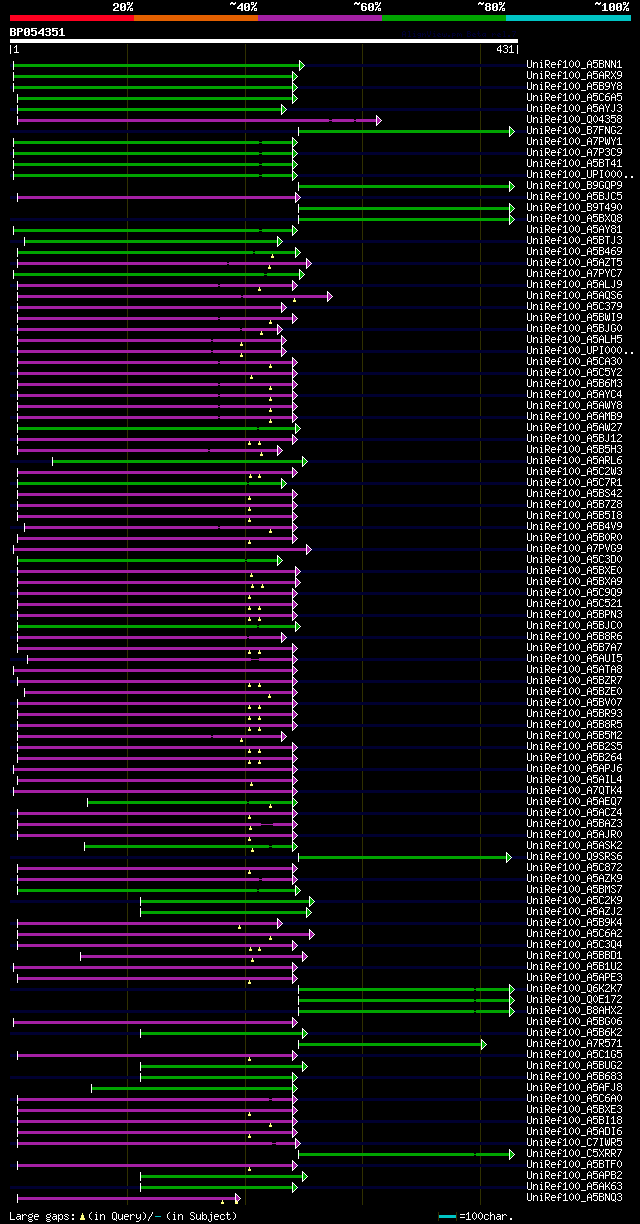This screenshot has width=640, height=1224.
Task: Select the UniRef100_C7IWR5 label
Action: point(574,1143)
